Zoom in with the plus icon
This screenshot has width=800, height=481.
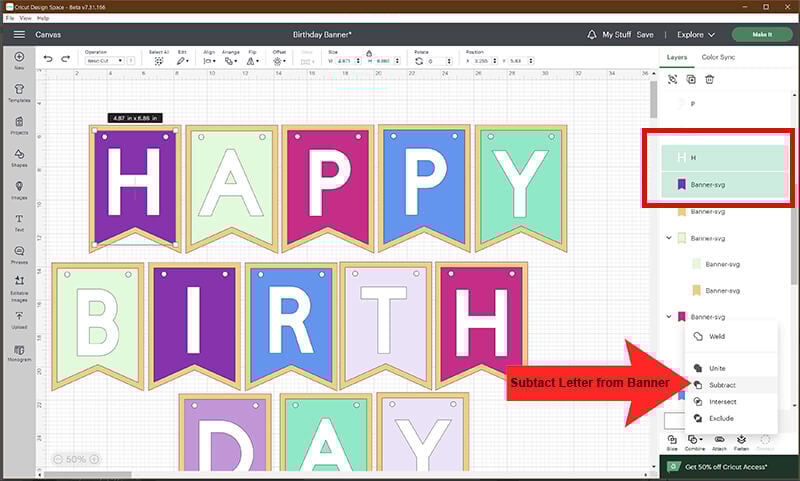pos(94,459)
